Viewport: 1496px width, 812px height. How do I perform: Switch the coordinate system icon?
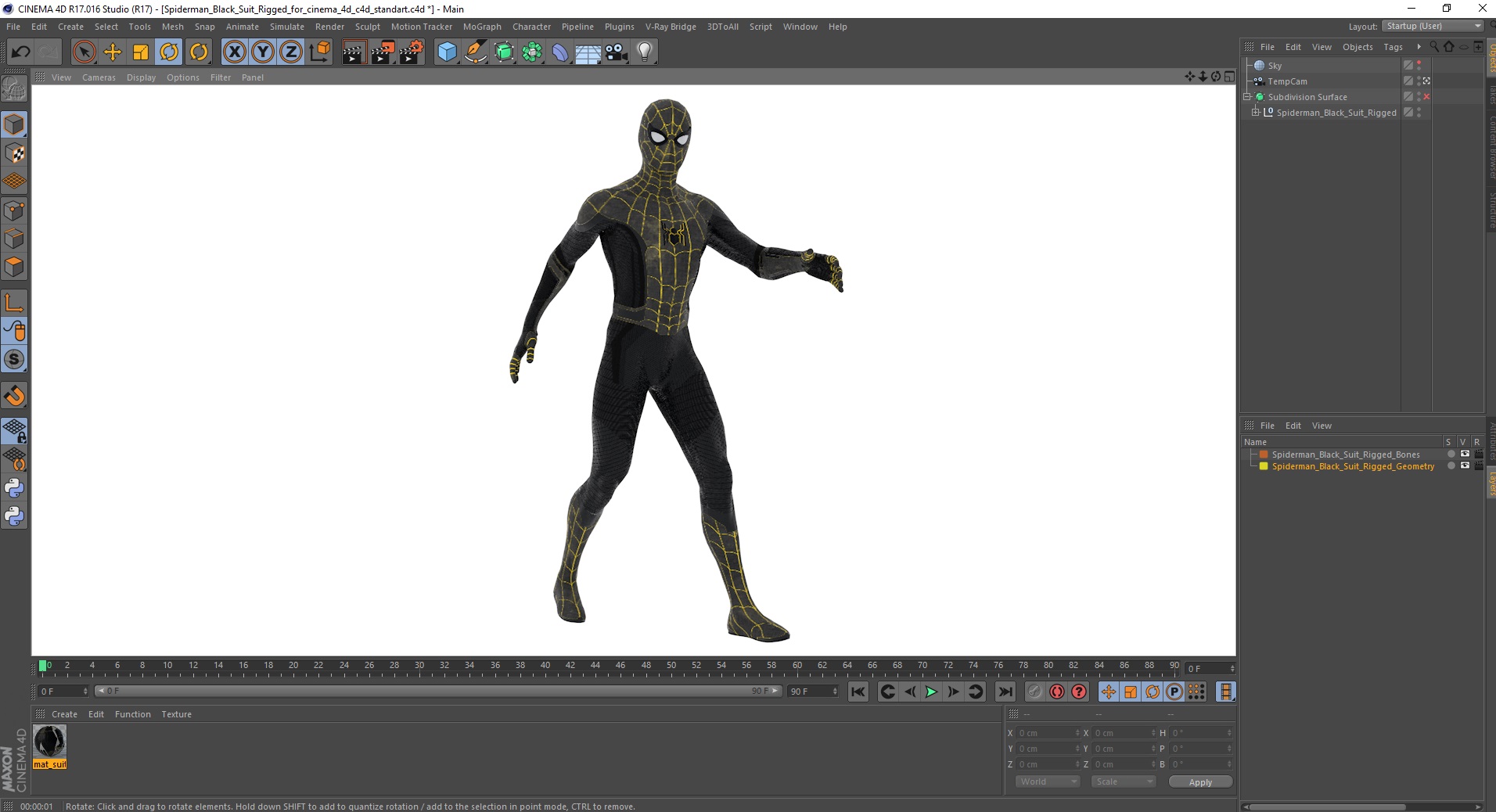[x=319, y=52]
